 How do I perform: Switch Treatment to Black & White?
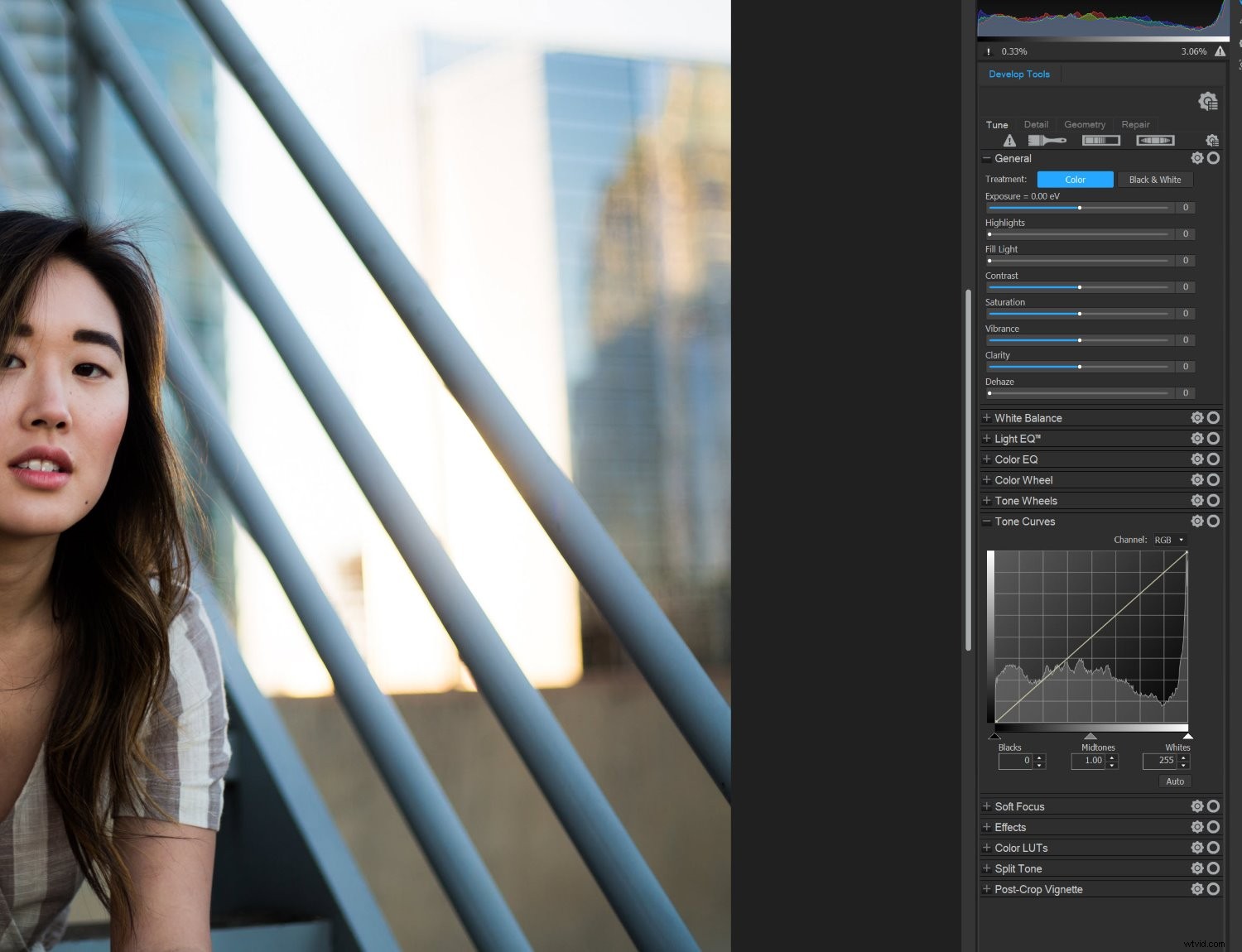click(x=1156, y=180)
